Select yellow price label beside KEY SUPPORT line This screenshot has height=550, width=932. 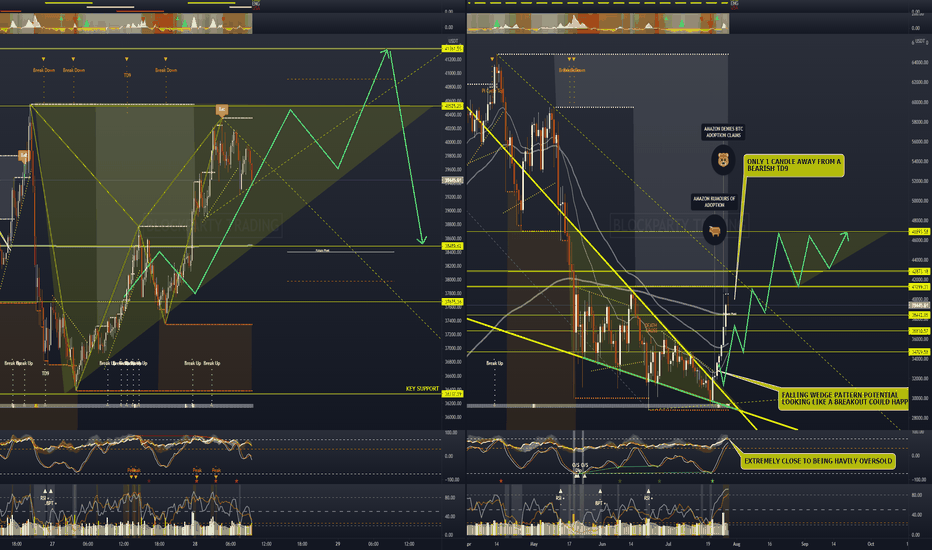click(452, 394)
